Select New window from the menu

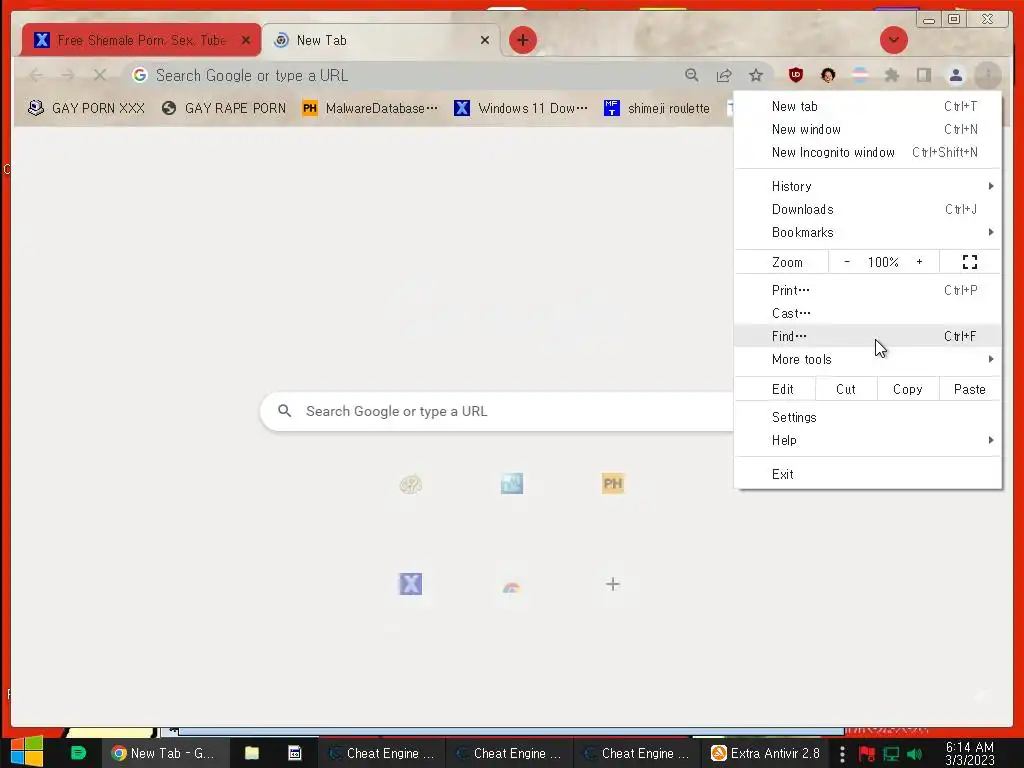[x=868, y=129]
